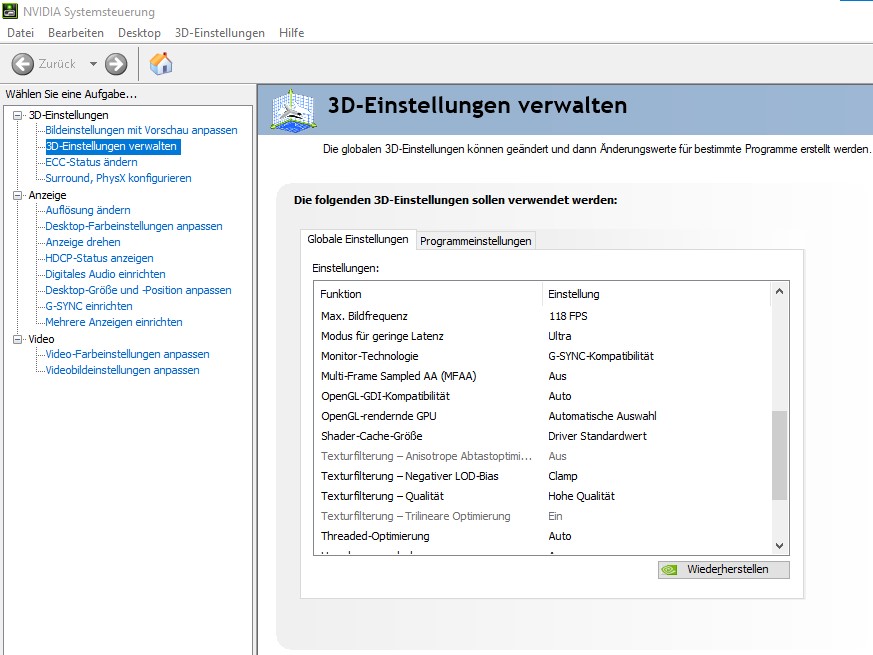
Task: Click the Einstellung column header
Action: 656,294
